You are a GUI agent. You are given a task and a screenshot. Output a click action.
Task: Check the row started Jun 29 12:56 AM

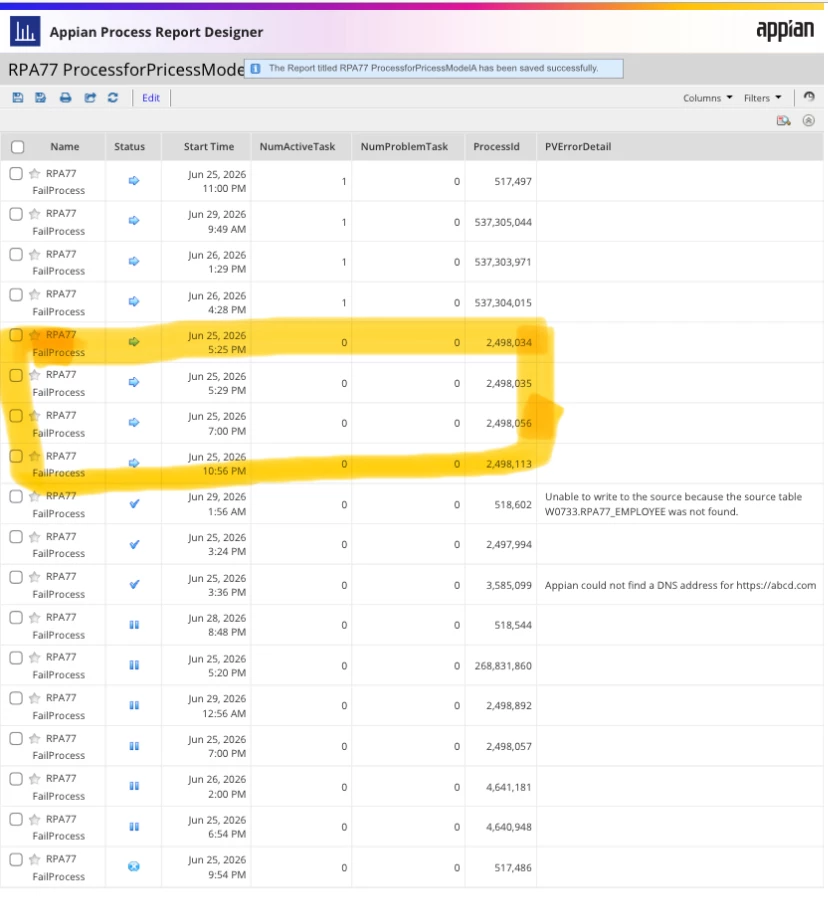coord(16,698)
